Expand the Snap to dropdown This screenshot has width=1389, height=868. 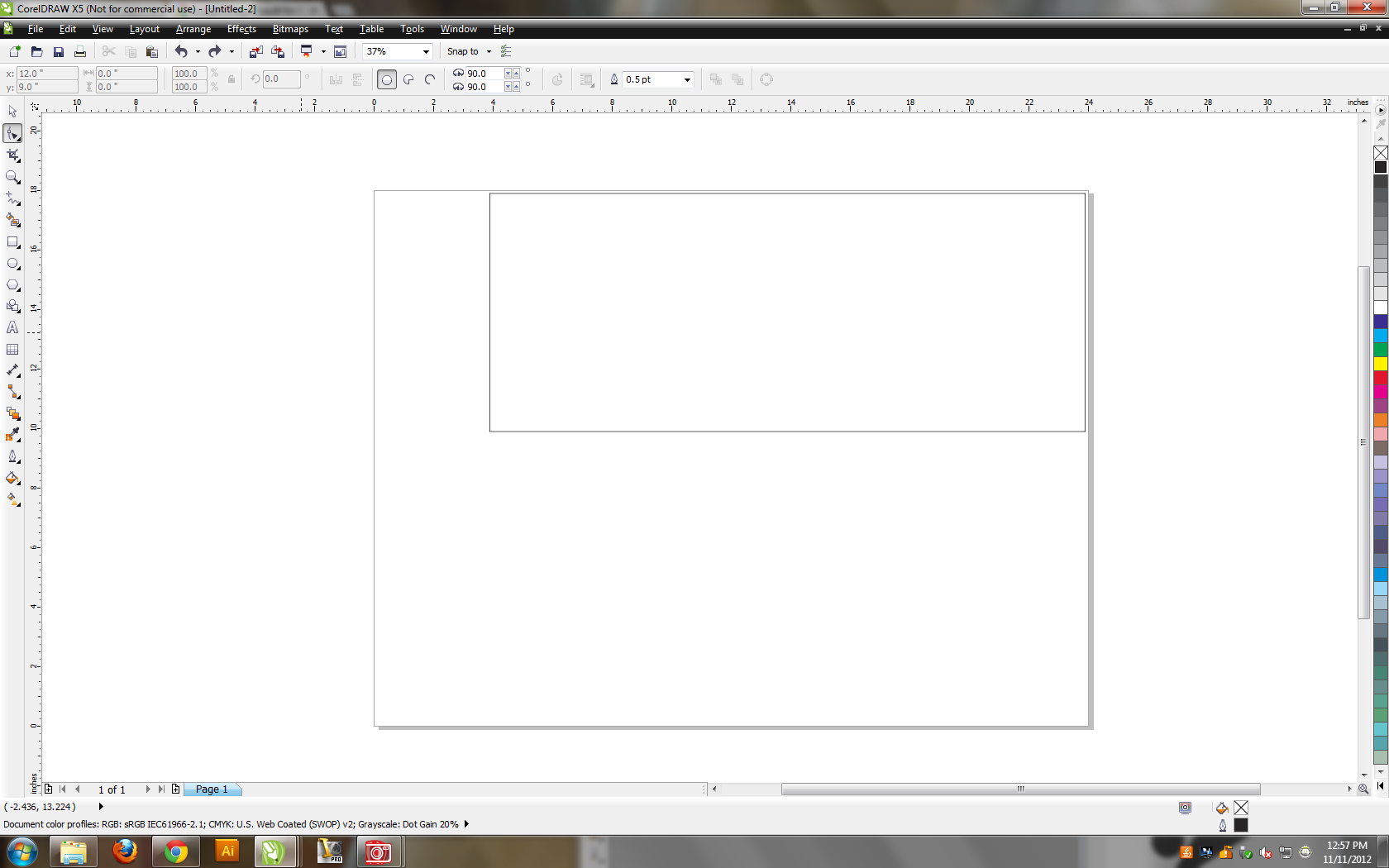489,51
